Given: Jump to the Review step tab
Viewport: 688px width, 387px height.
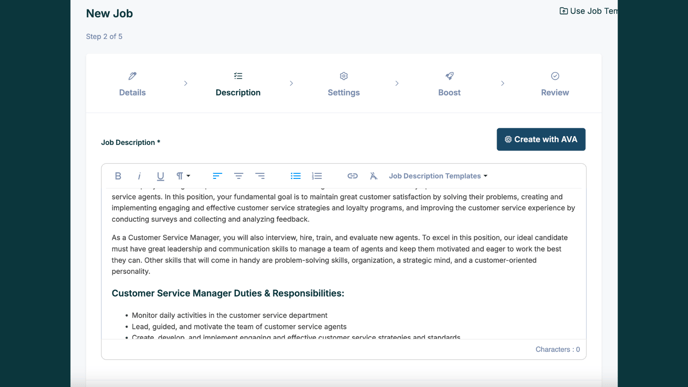Looking at the screenshot, I should click(x=555, y=84).
